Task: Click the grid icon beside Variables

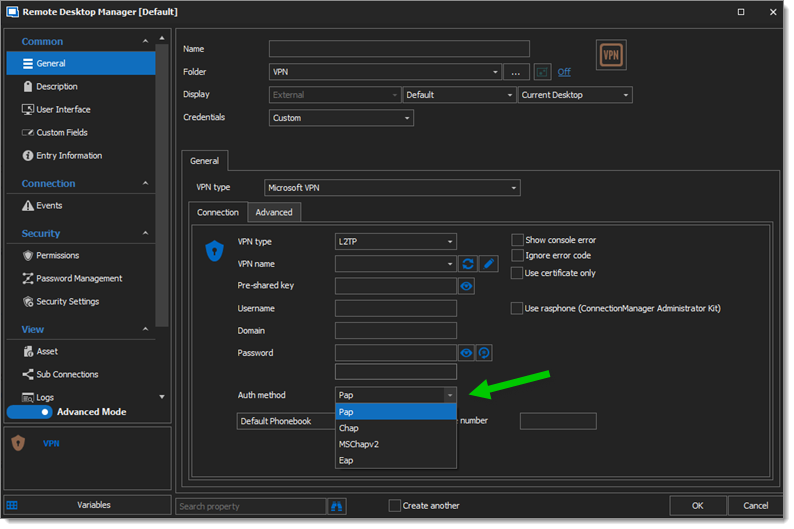Action: [x=12, y=505]
